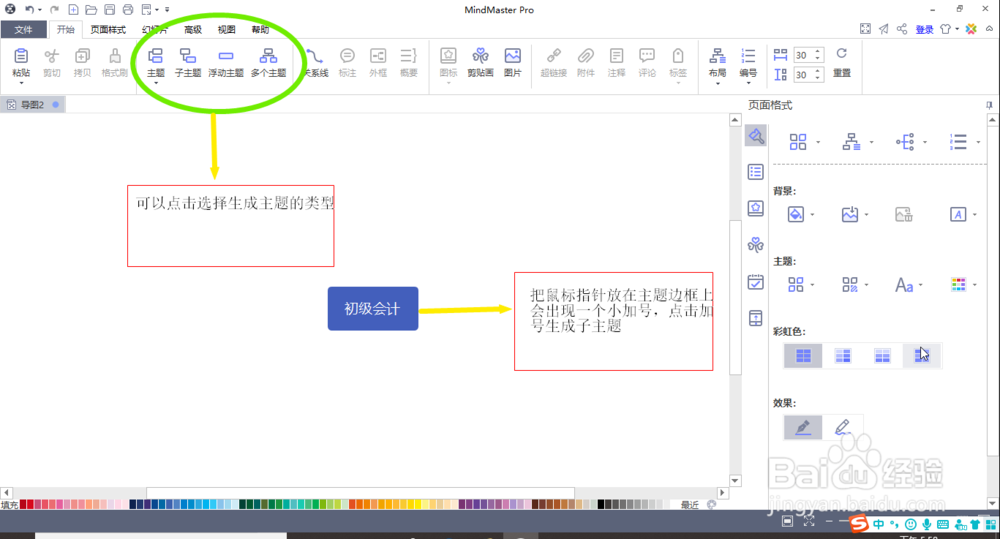Expand the 布局 layout dropdown
The image size is (1000, 539).
[717, 83]
